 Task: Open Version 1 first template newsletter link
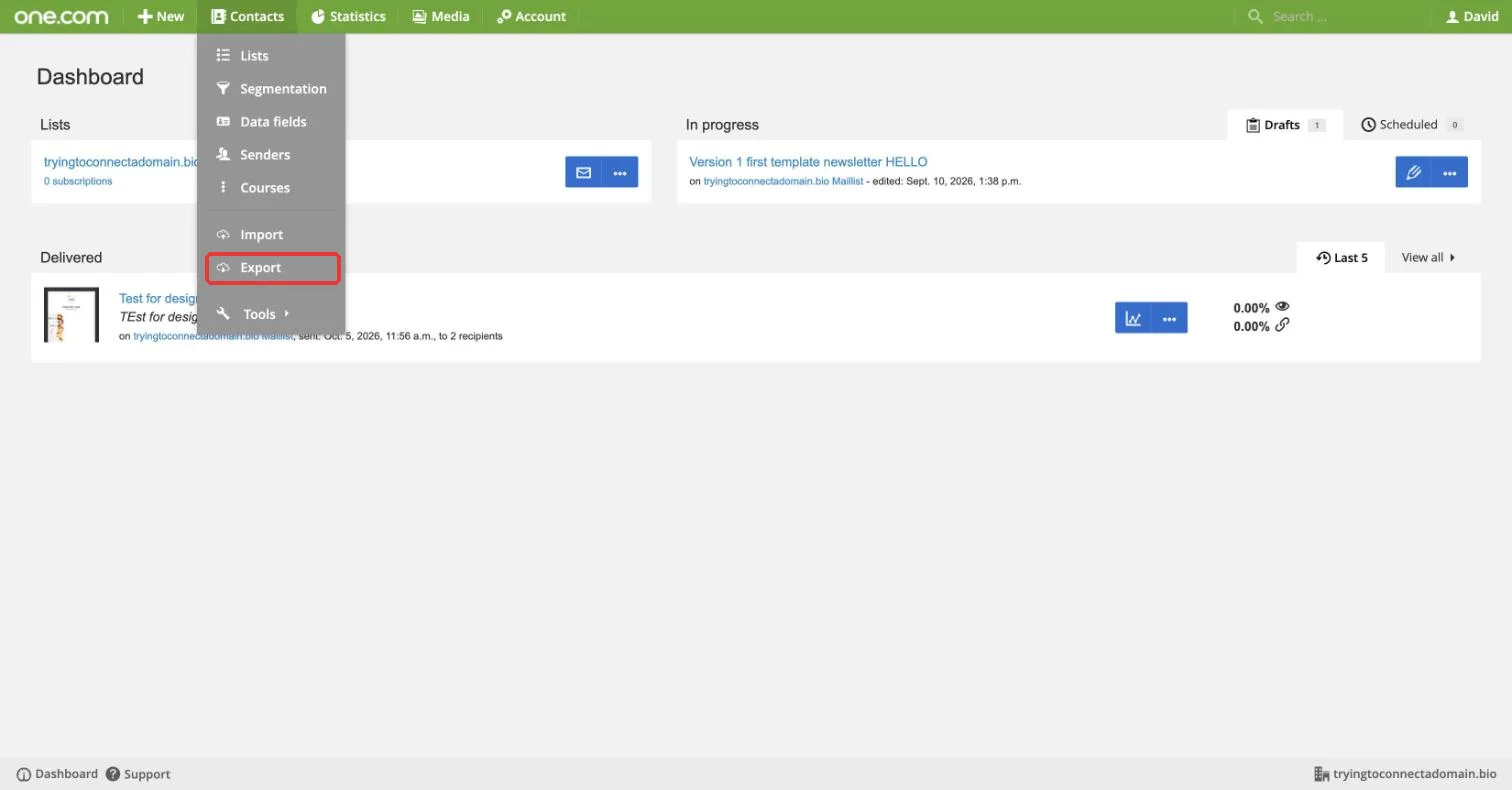pyautogui.click(x=808, y=162)
